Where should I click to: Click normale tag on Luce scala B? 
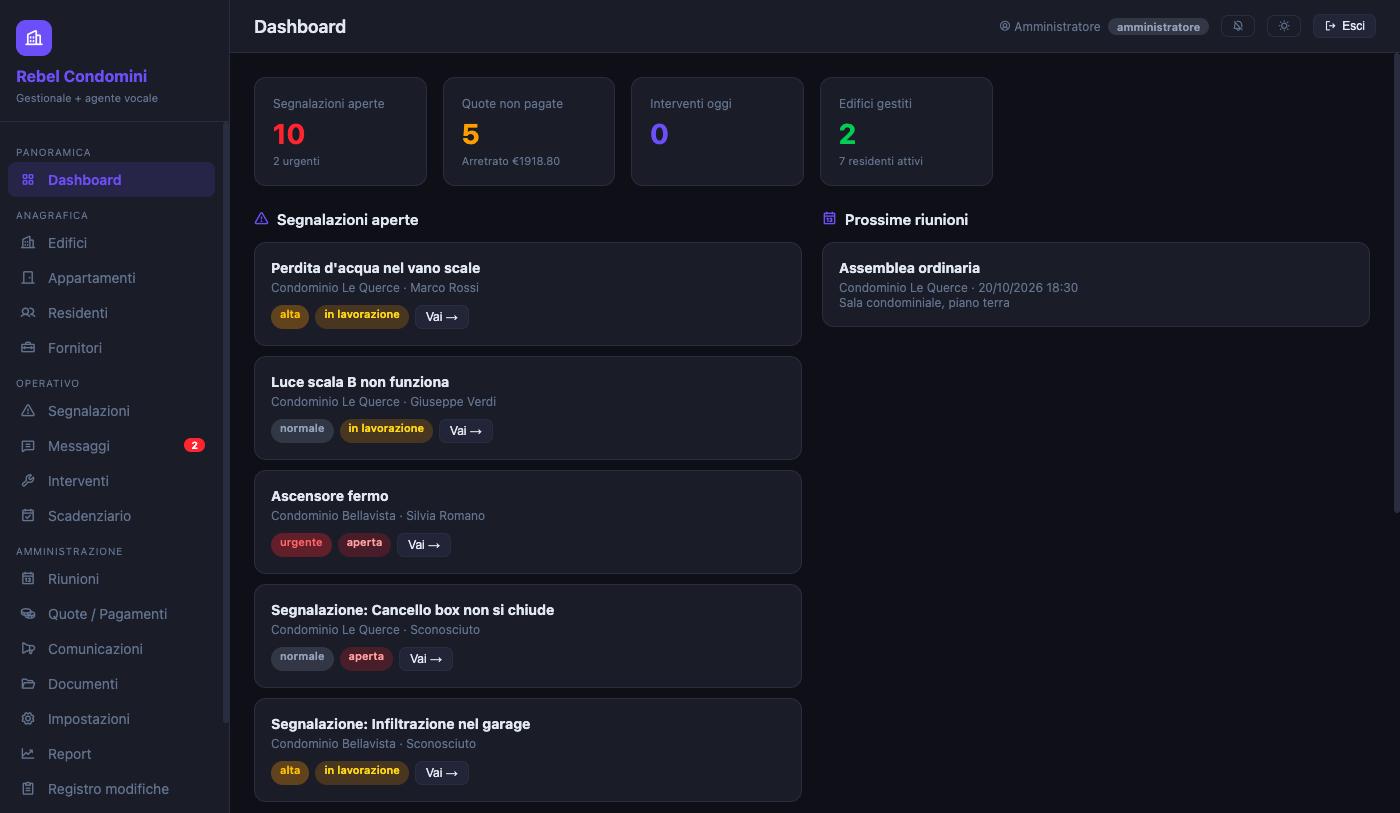(302, 430)
